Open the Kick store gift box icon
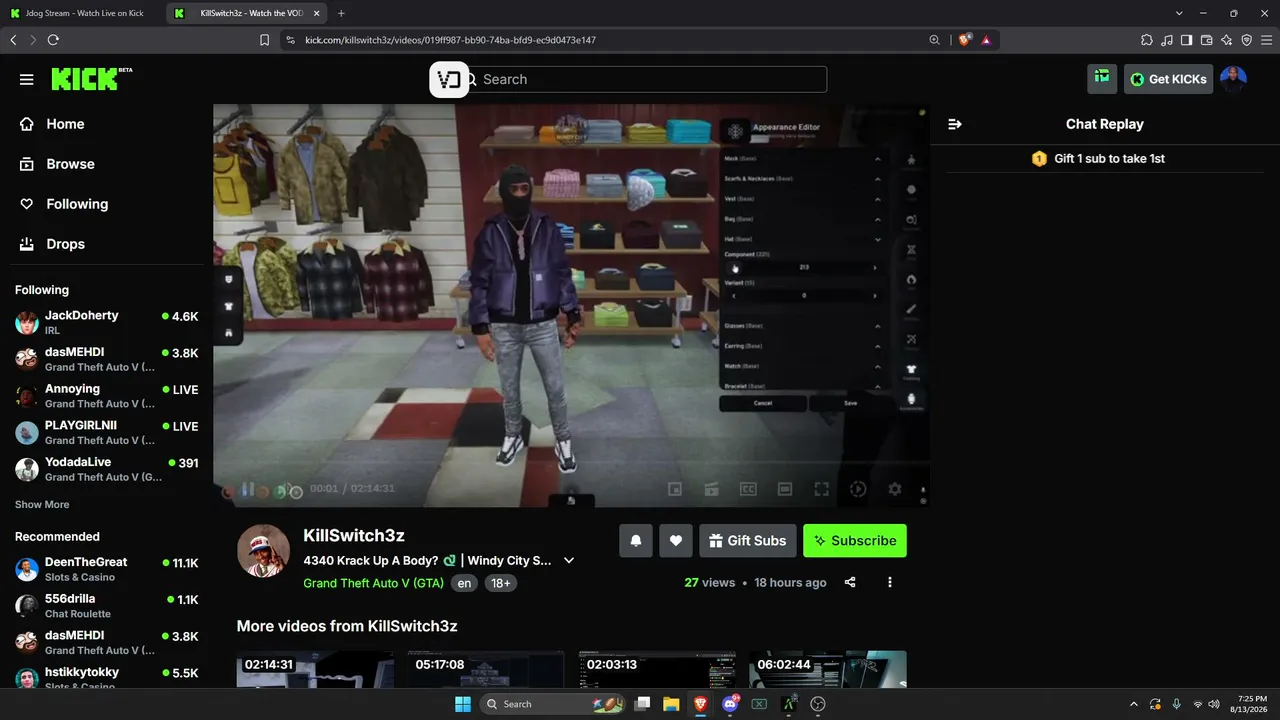1280x720 pixels. coord(1102,79)
